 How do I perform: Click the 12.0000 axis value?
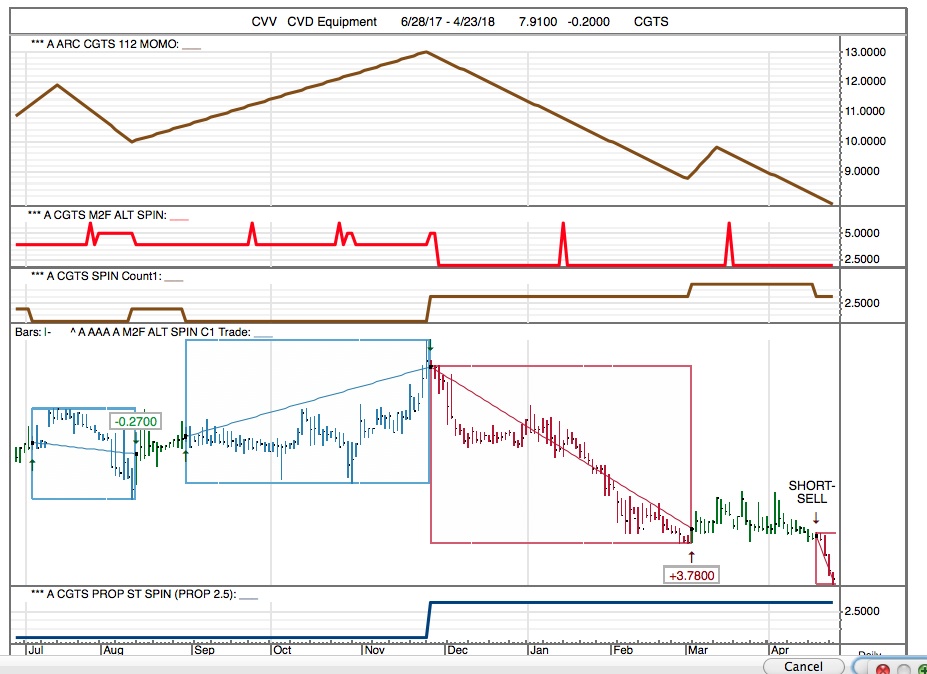[x=866, y=81]
